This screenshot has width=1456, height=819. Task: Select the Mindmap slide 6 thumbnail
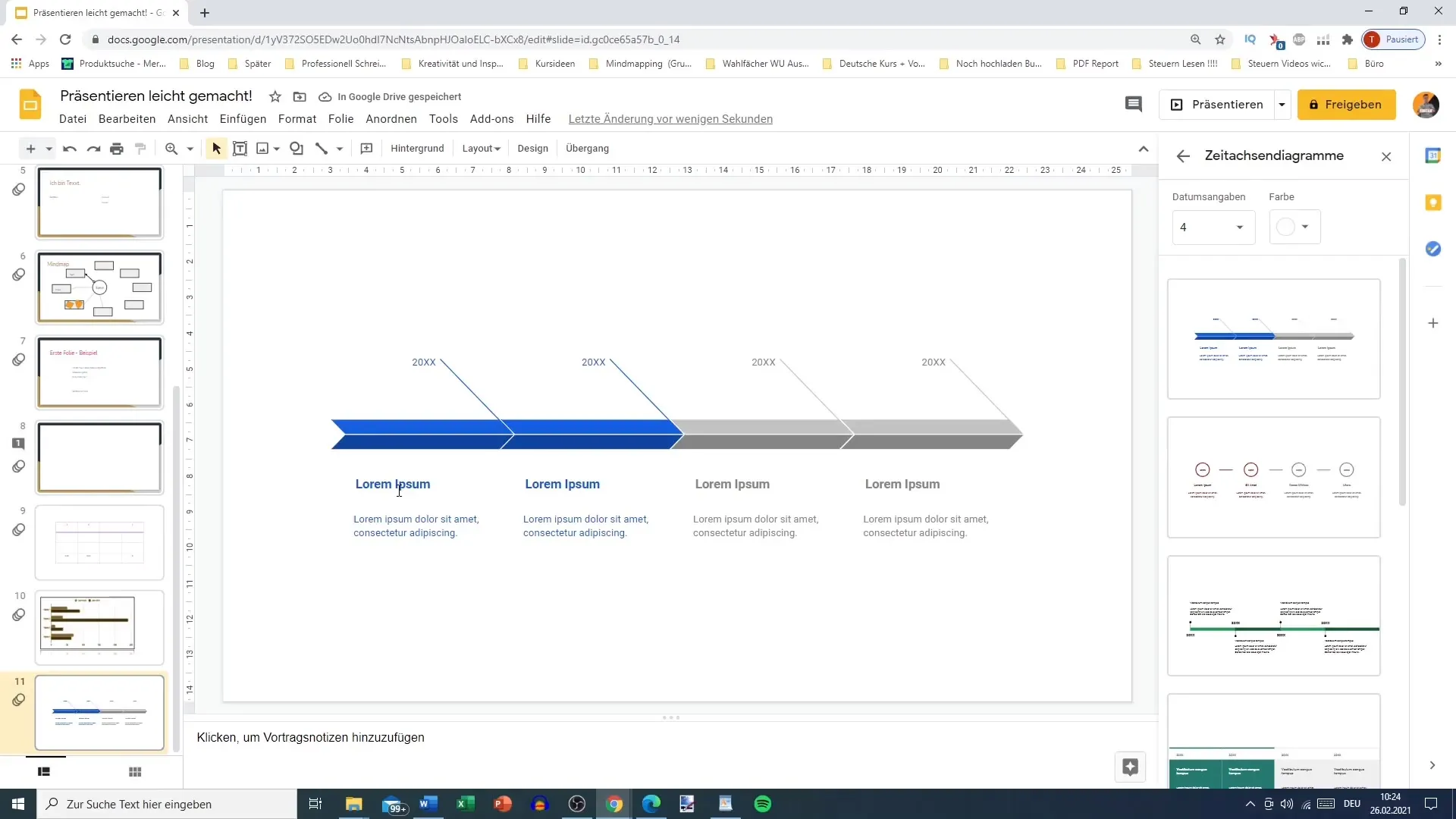pyautogui.click(x=99, y=287)
